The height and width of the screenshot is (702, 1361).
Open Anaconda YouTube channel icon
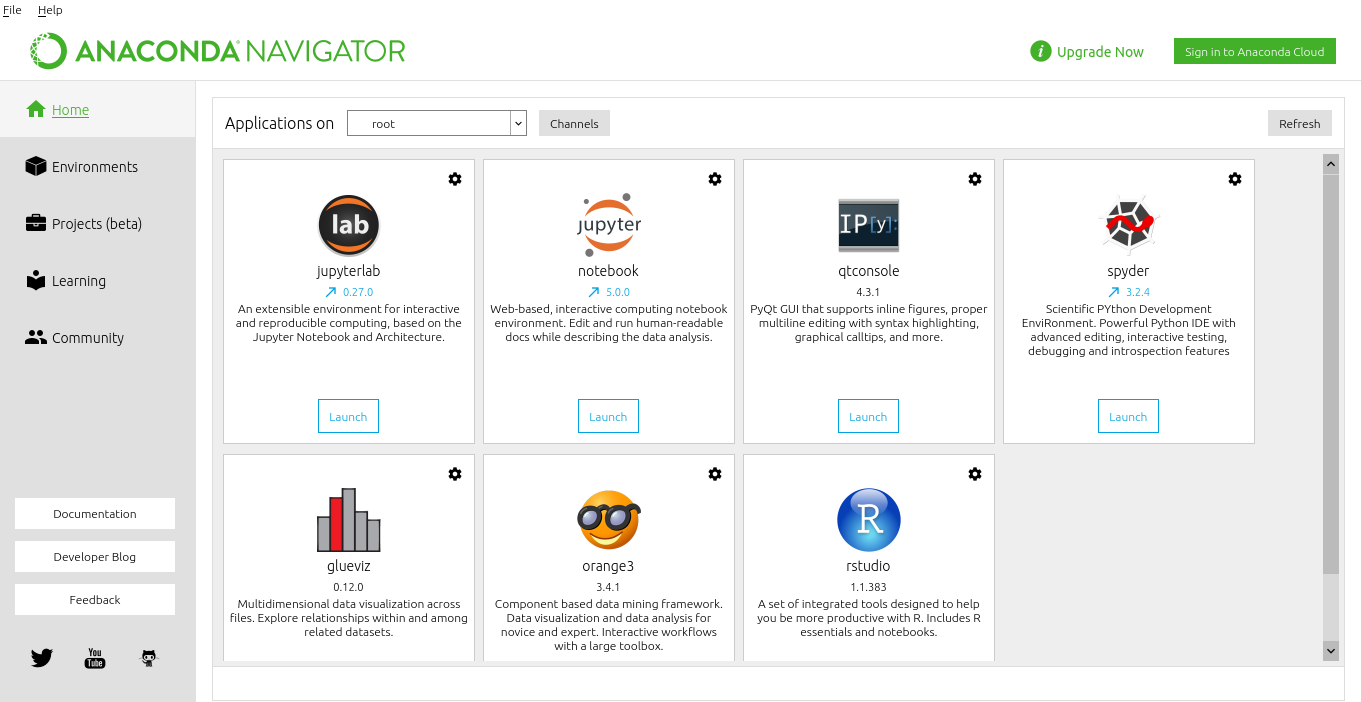coord(95,658)
